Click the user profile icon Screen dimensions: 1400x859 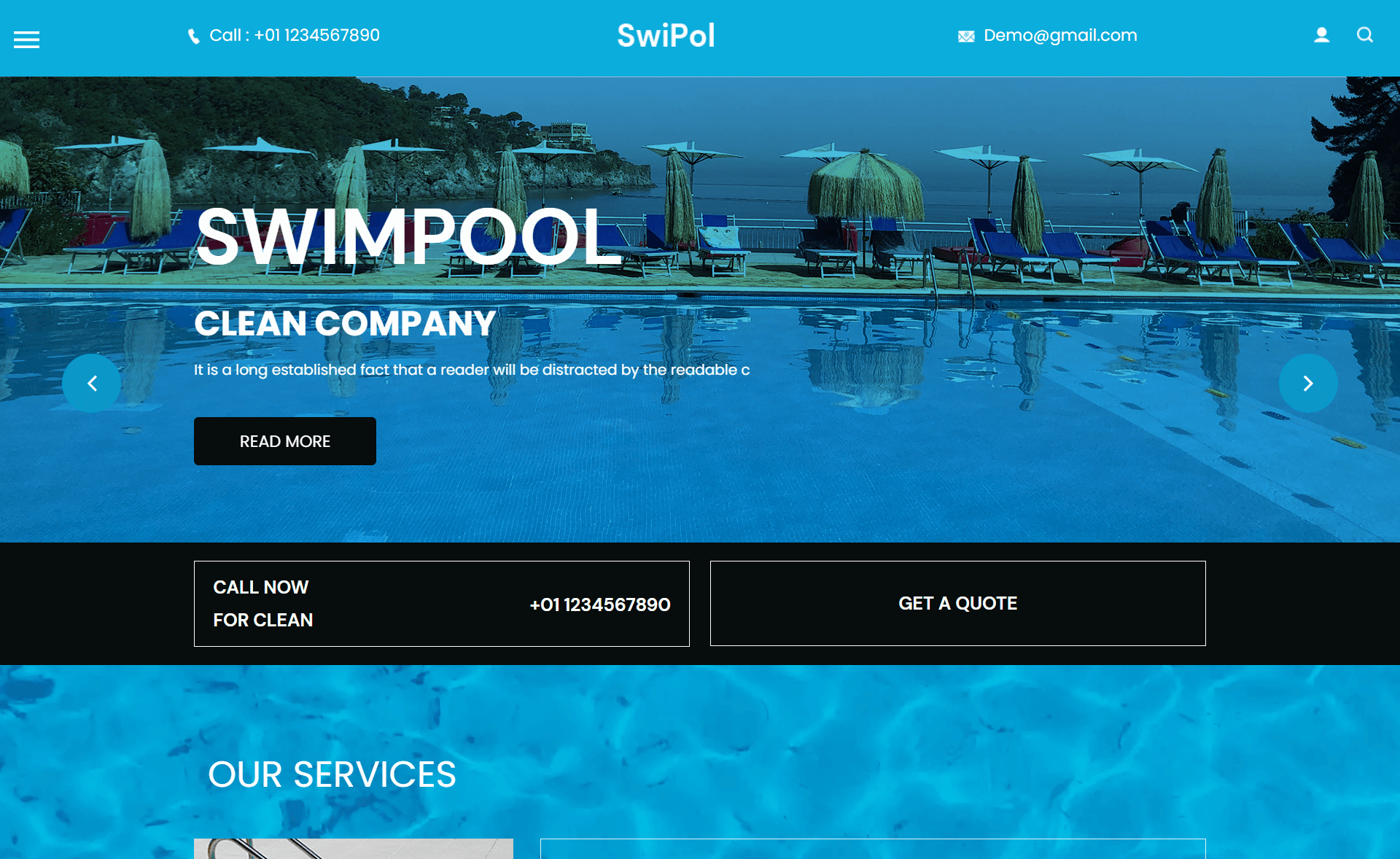point(1321,35)
